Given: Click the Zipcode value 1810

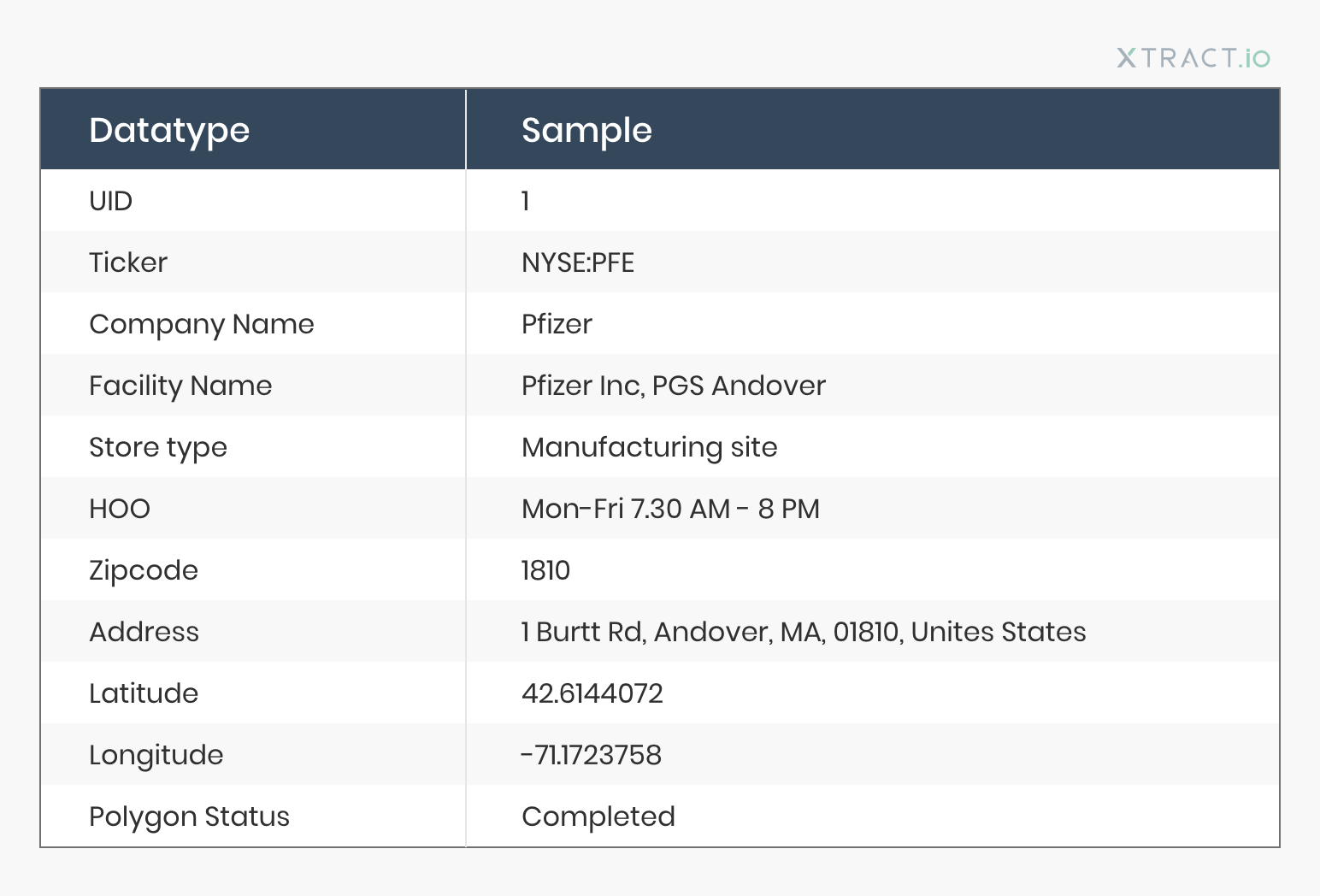Looking at the screenshot, I should [545, 570].
